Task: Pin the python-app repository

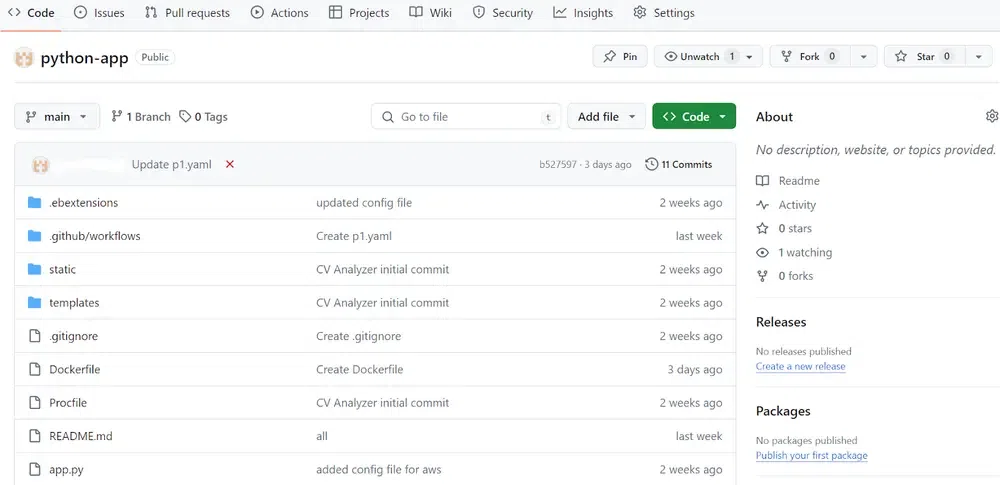Action: point(620,57)
